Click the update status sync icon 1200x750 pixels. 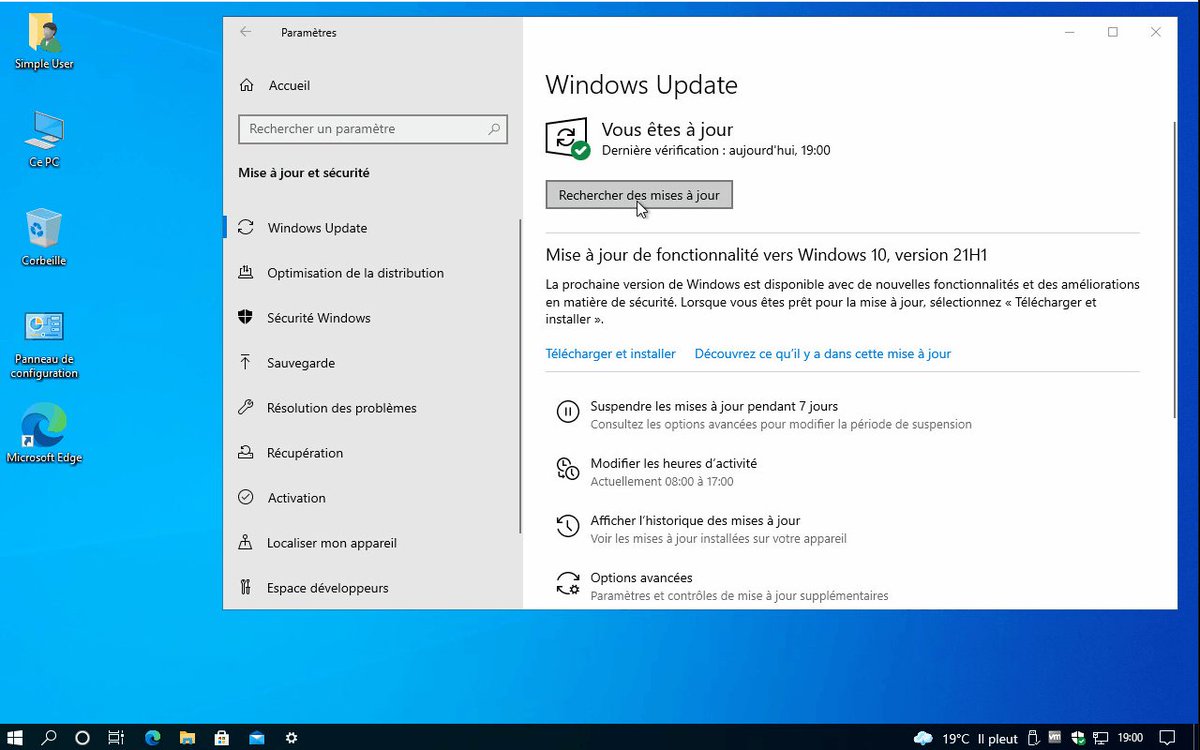point(566,139)
